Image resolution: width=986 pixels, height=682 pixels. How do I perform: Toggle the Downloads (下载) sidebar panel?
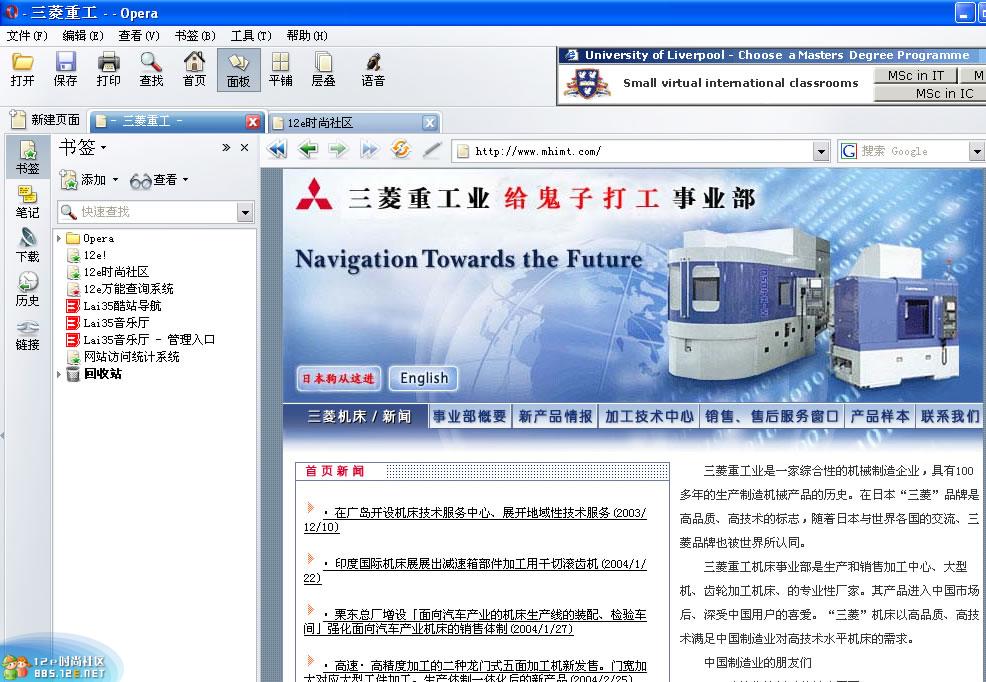[x=27, y=243]
